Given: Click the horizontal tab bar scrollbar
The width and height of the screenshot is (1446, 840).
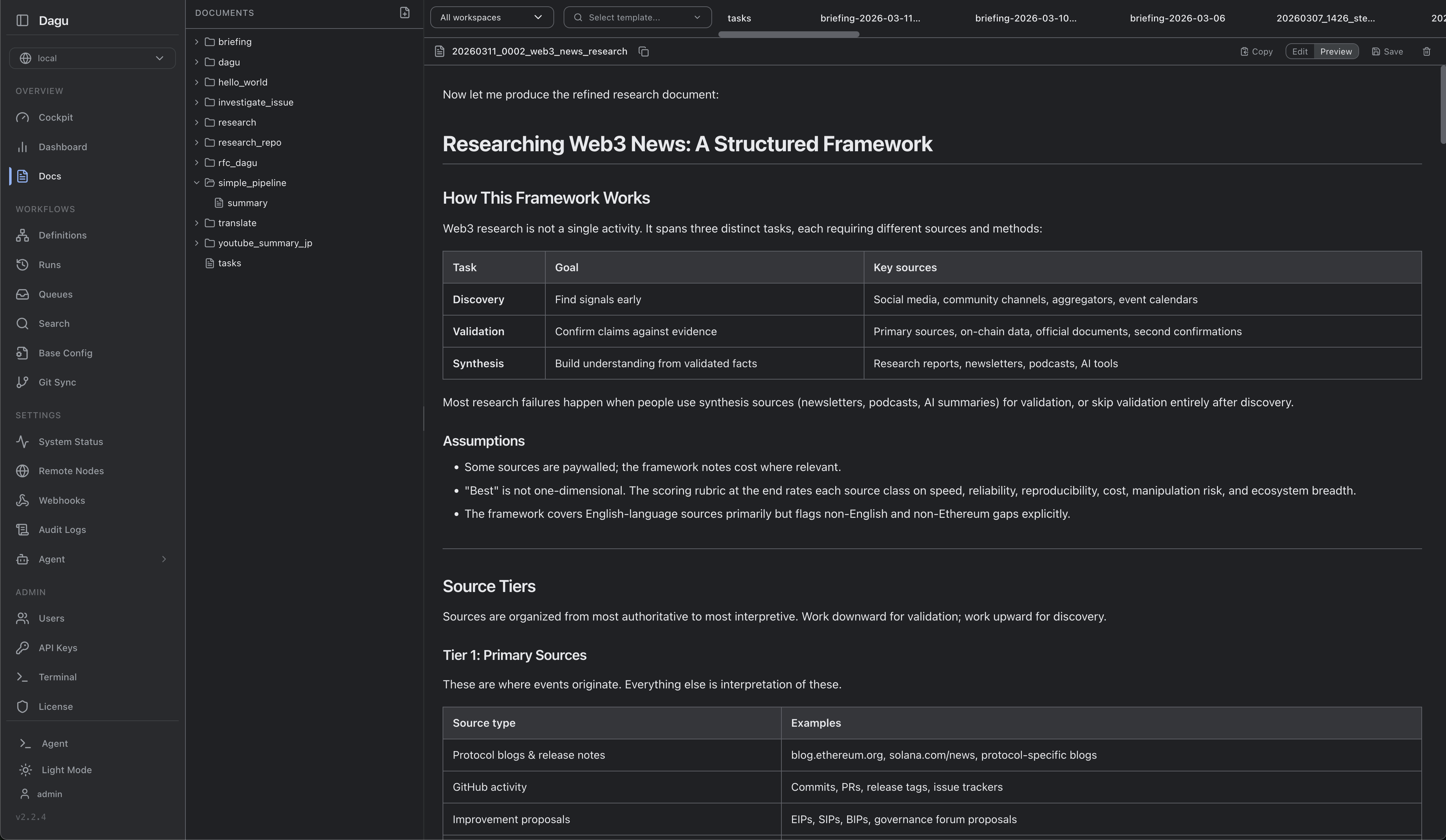Looking at the screenshot, I should 788,35.
